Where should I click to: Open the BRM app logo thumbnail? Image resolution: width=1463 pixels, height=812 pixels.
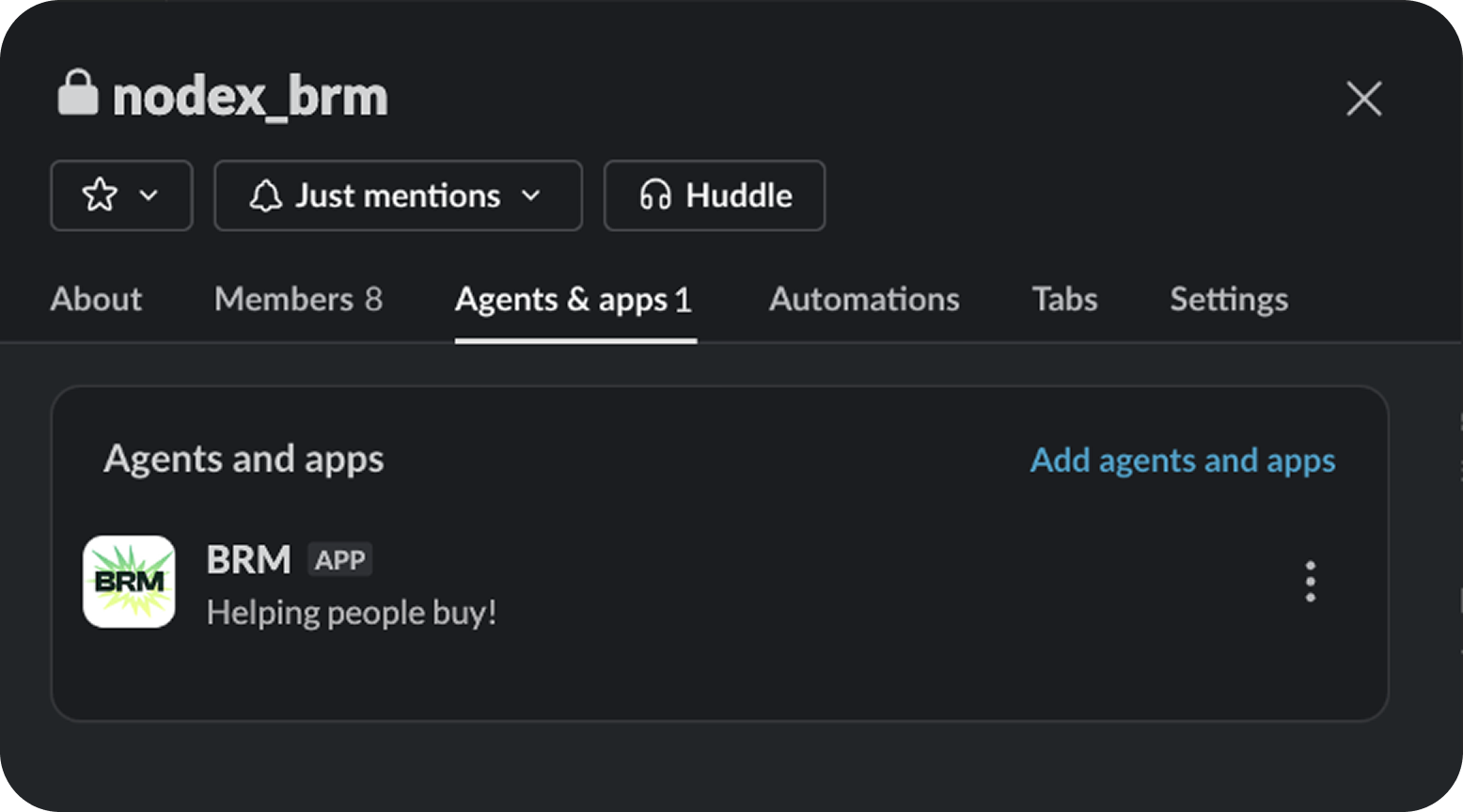point(129,582)
